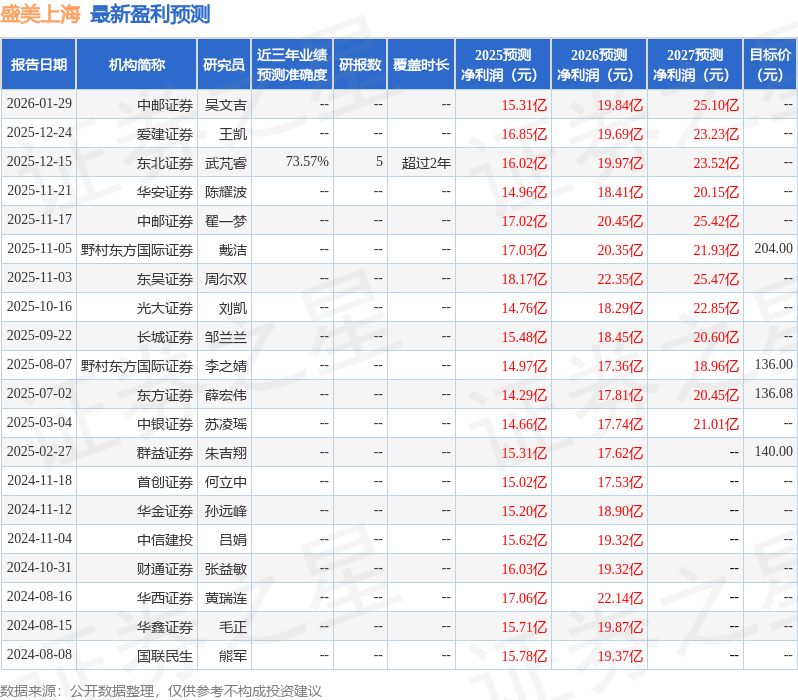
Task: Click the 研究员 column header
Action: click(x=223, y=65)
